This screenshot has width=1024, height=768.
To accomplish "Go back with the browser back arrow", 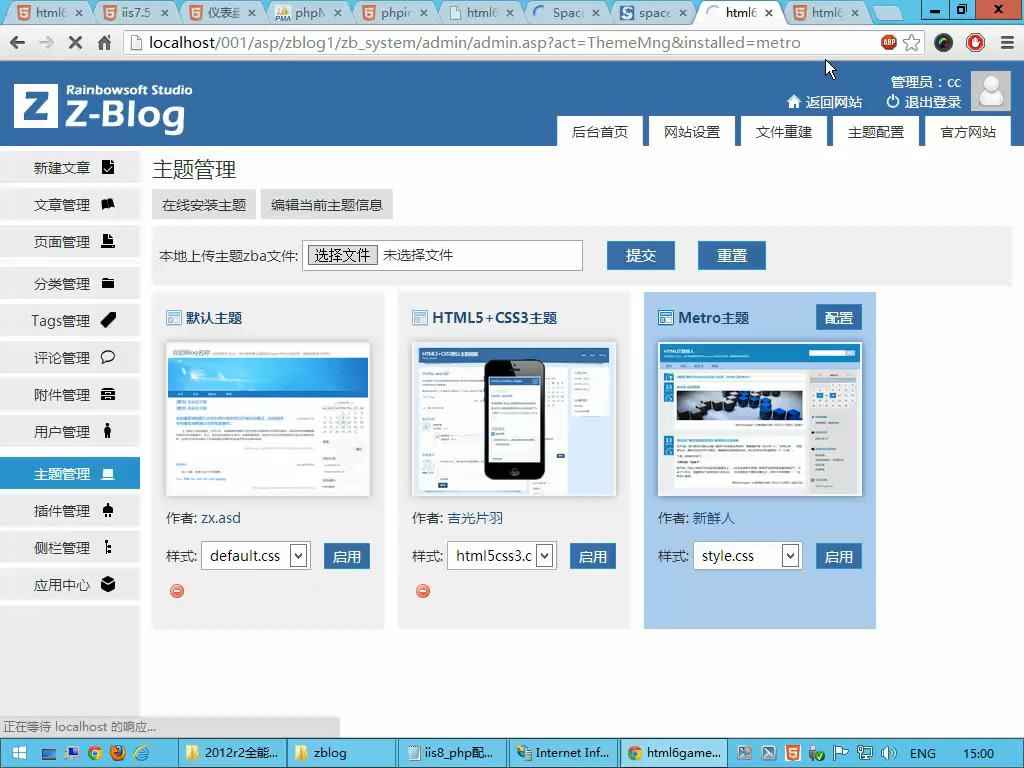I will (x=18, y=43).
